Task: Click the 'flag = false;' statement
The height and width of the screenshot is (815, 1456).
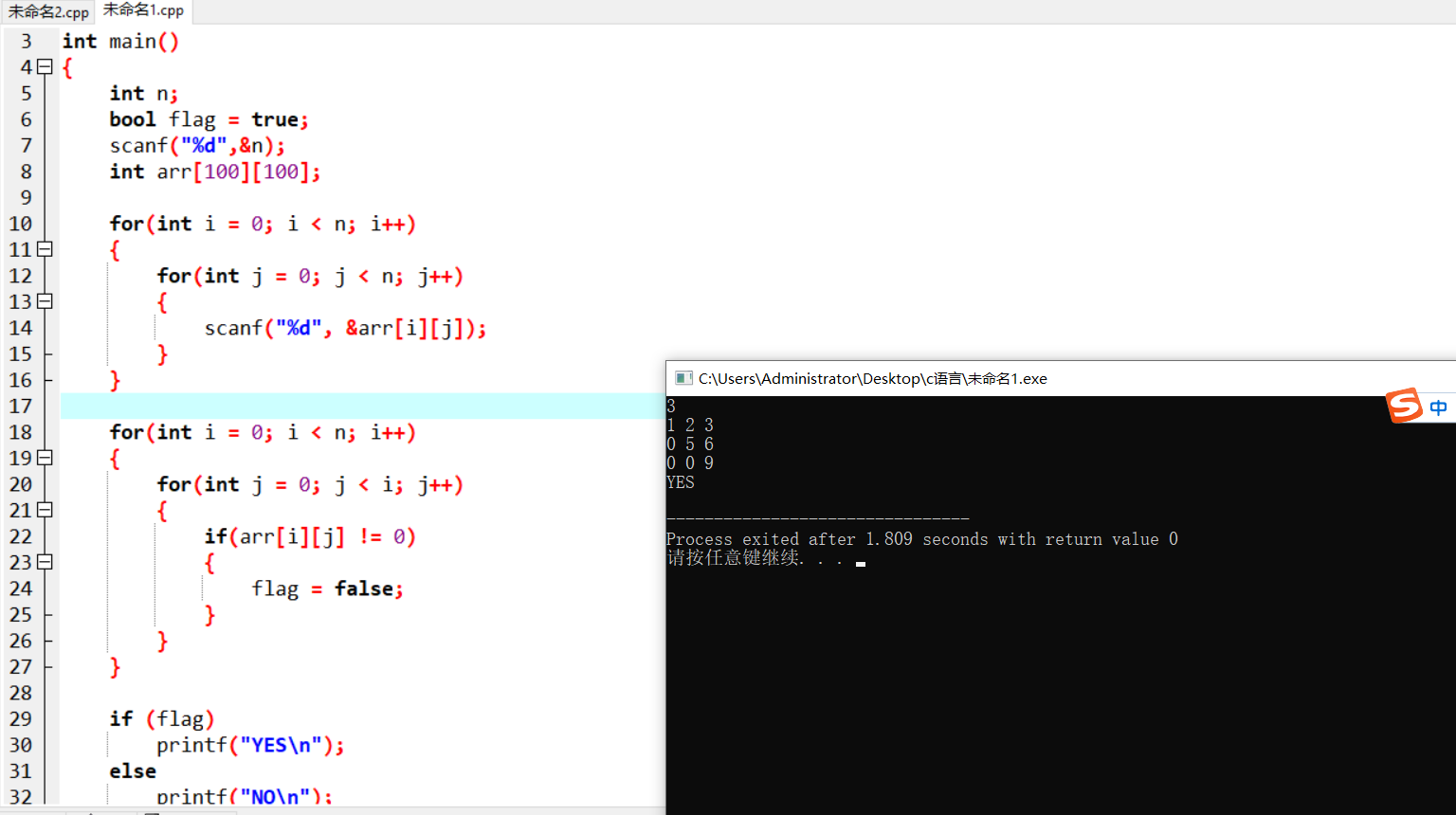Action: pos(327,589)
